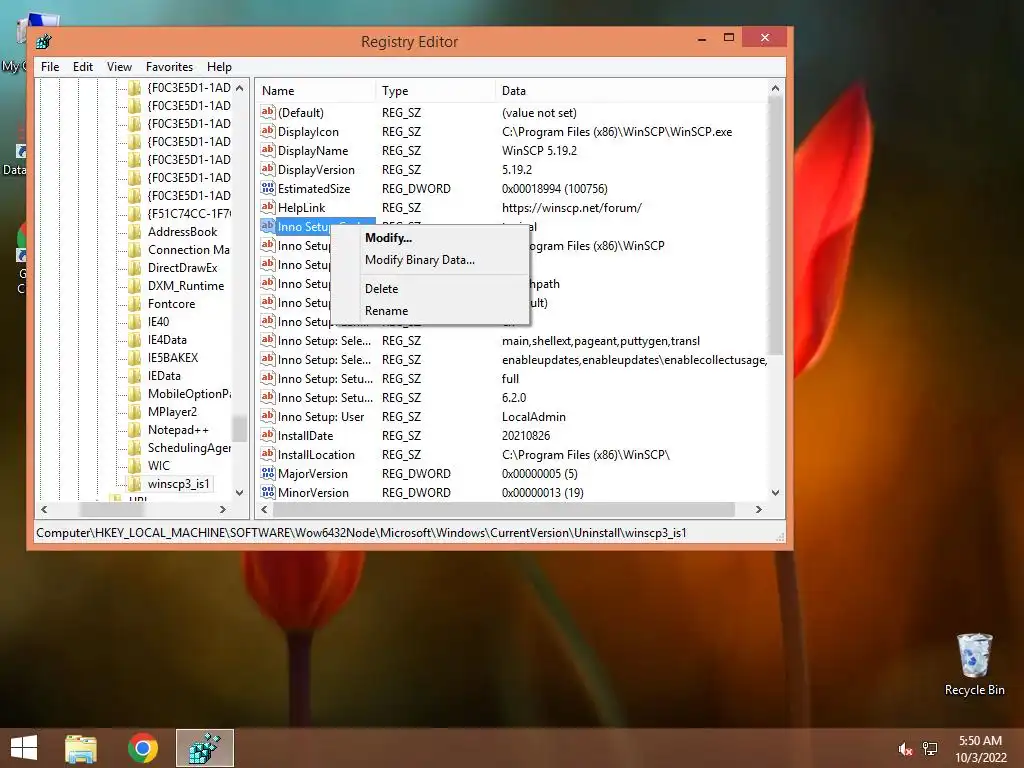1024x768 pixels.
Task: Click the (Default) value icon
Action: 268,112
